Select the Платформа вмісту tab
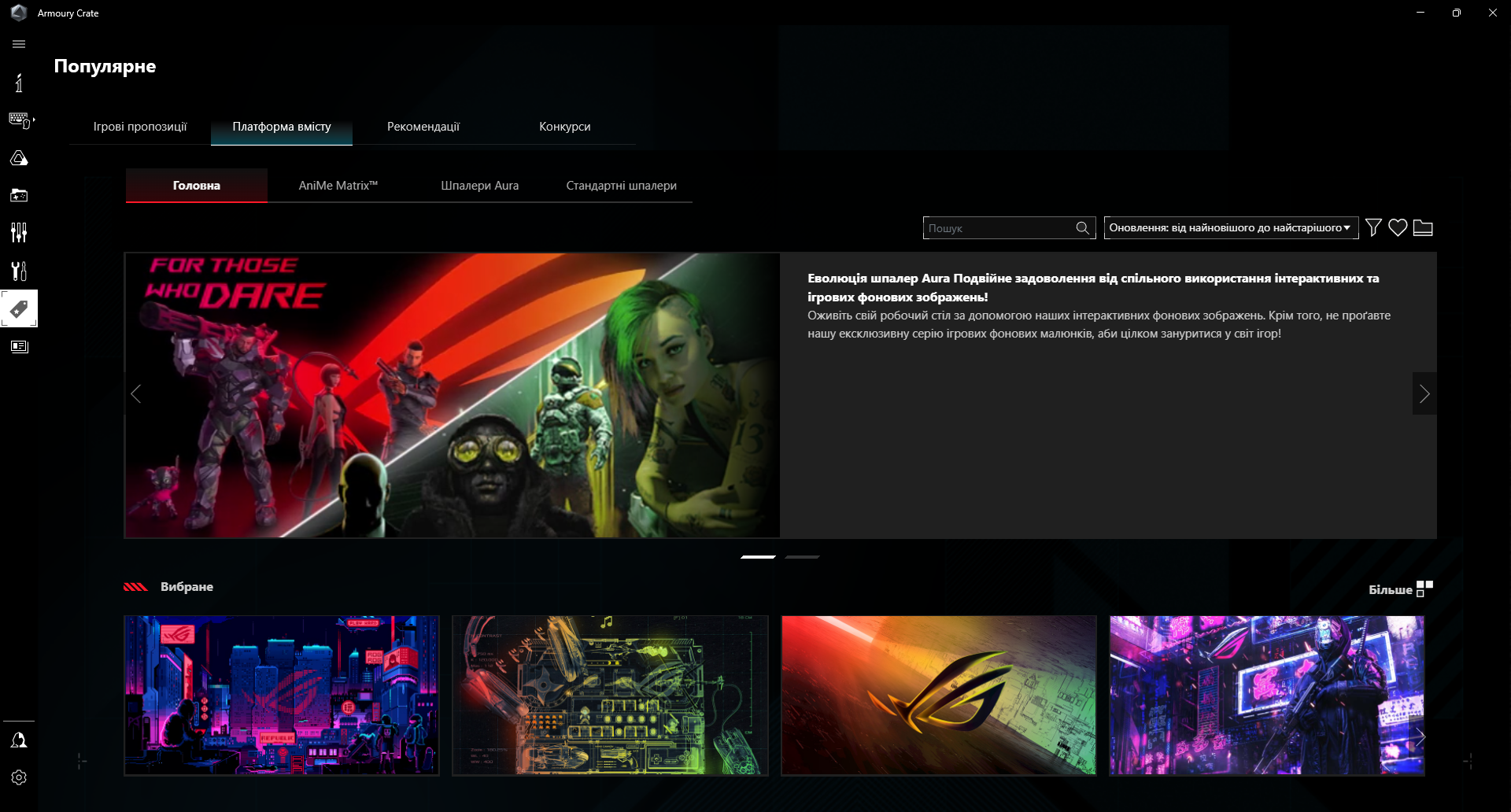The width and height of the screenshot is (1511, 812). 282,127
